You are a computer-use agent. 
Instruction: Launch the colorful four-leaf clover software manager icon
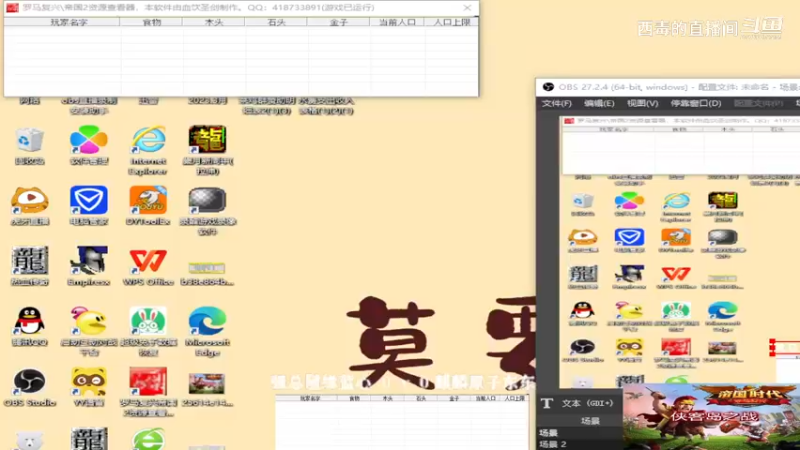point(89,140)
